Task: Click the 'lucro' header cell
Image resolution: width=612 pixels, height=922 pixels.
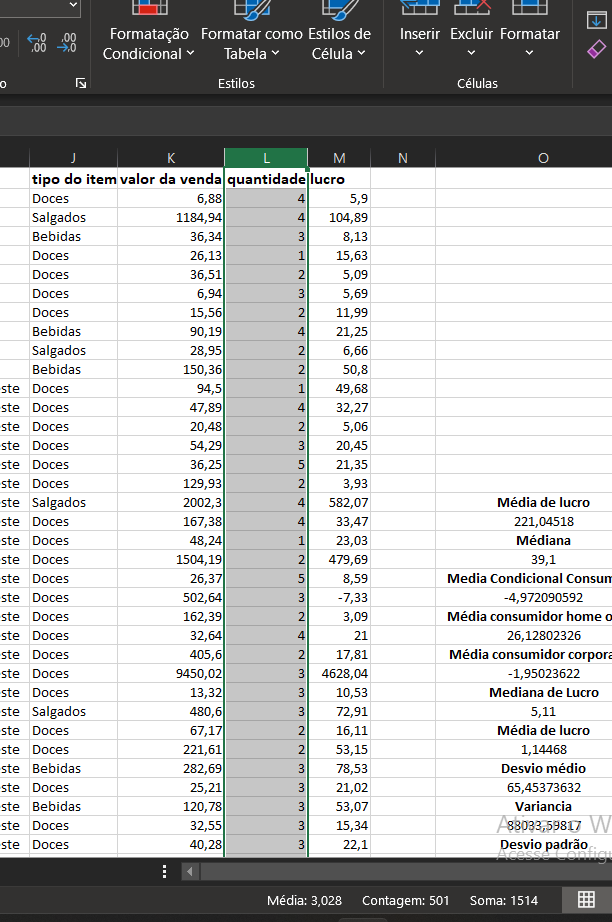Action: (339, 179)
